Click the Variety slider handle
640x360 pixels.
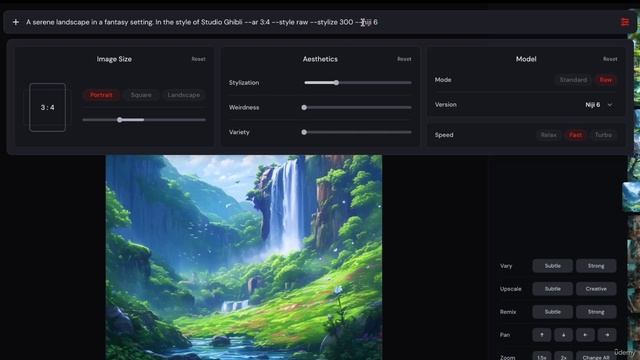click(x=304, y=132)
